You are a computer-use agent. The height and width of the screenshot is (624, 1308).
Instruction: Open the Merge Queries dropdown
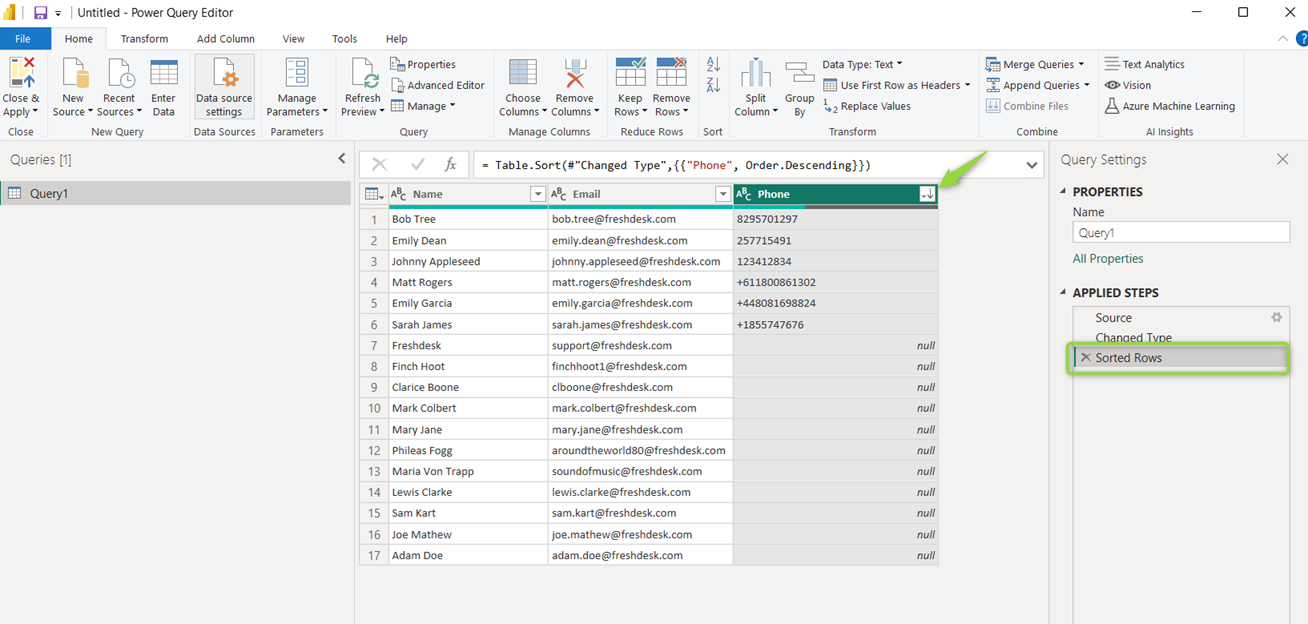1035,64
